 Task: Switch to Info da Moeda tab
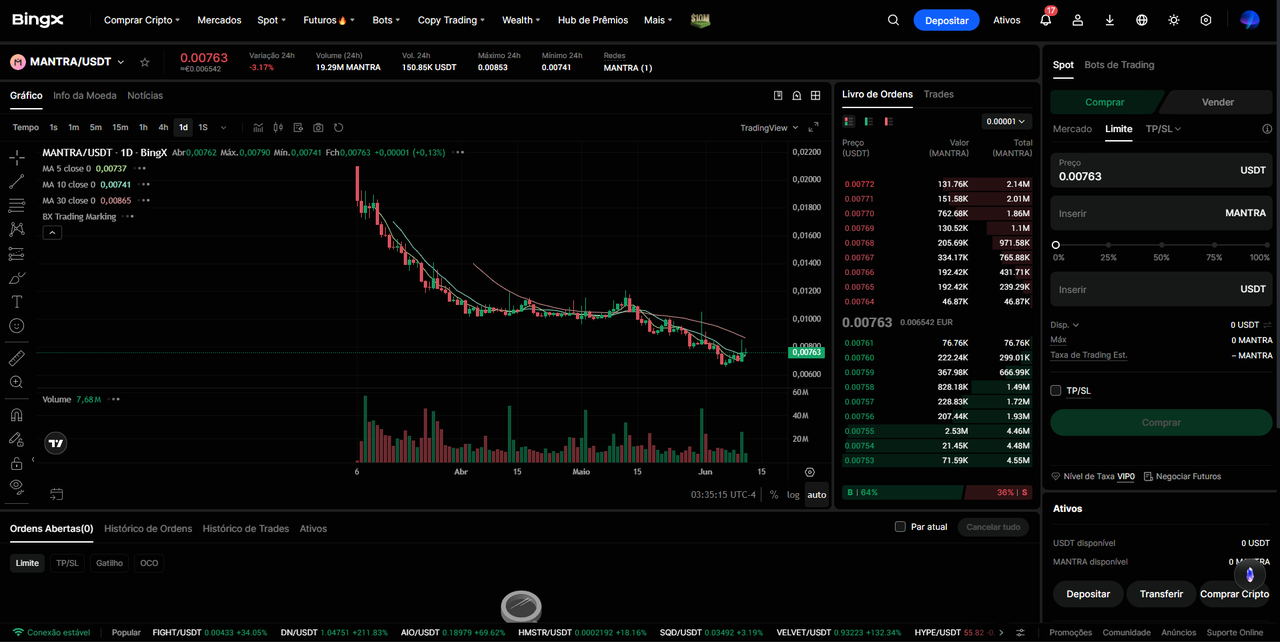[x=85, y=95]
